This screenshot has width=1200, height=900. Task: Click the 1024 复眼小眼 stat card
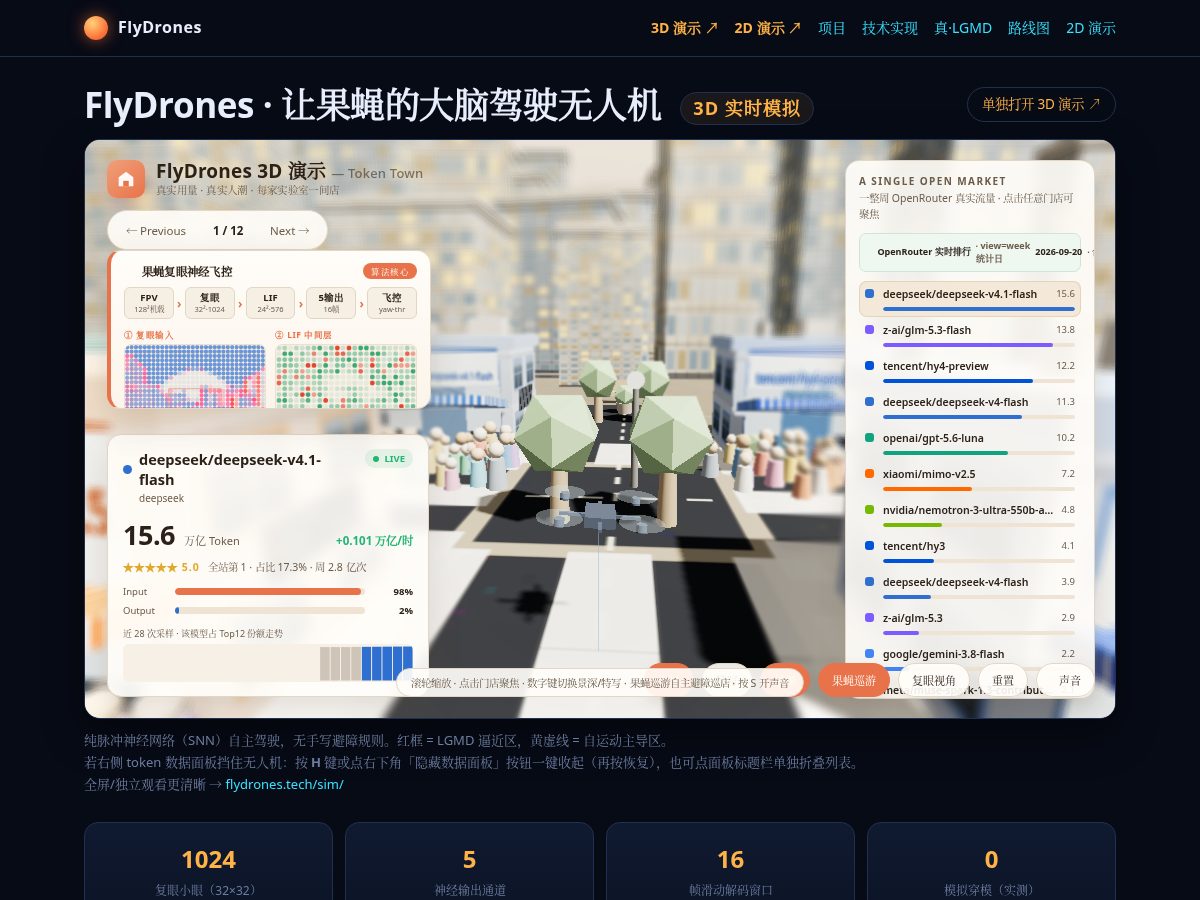208,861
